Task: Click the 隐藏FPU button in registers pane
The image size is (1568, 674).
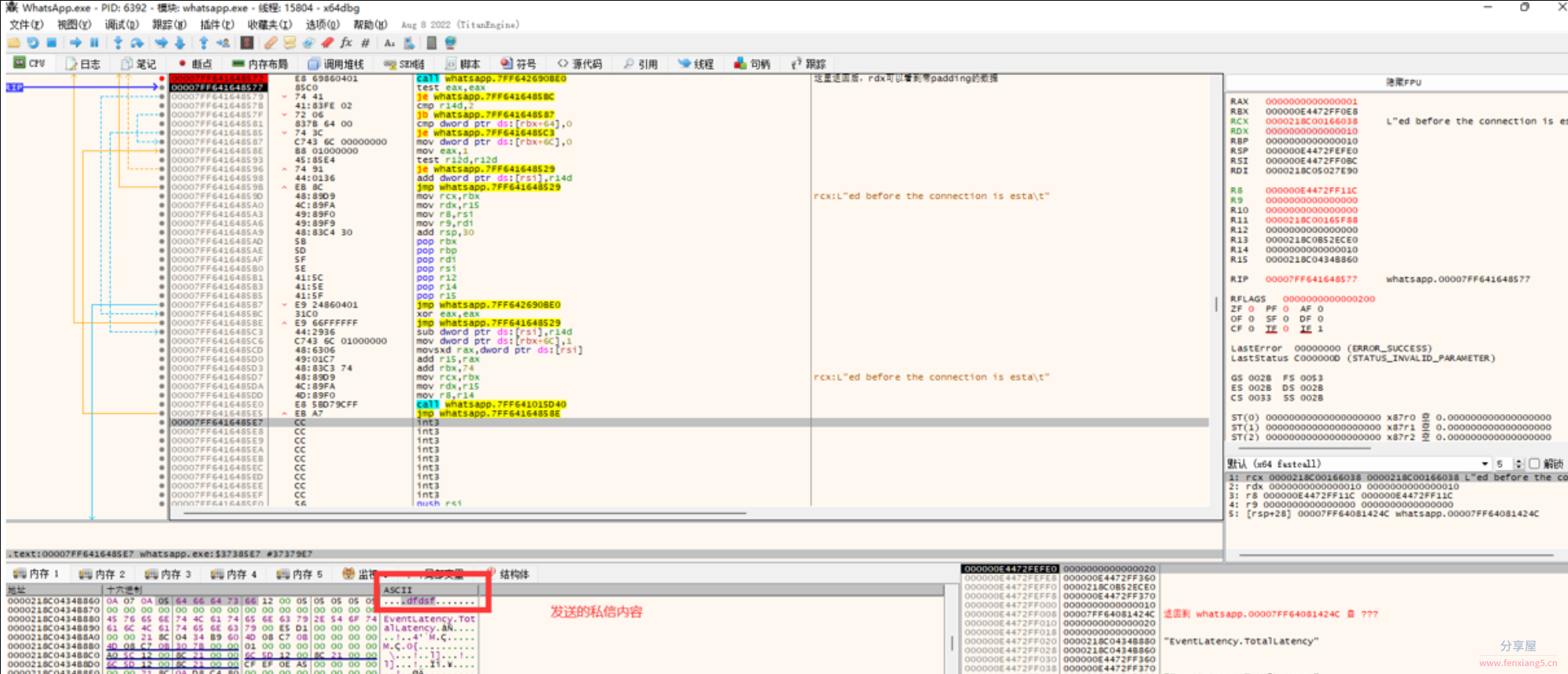Action: pos(1403,82)
